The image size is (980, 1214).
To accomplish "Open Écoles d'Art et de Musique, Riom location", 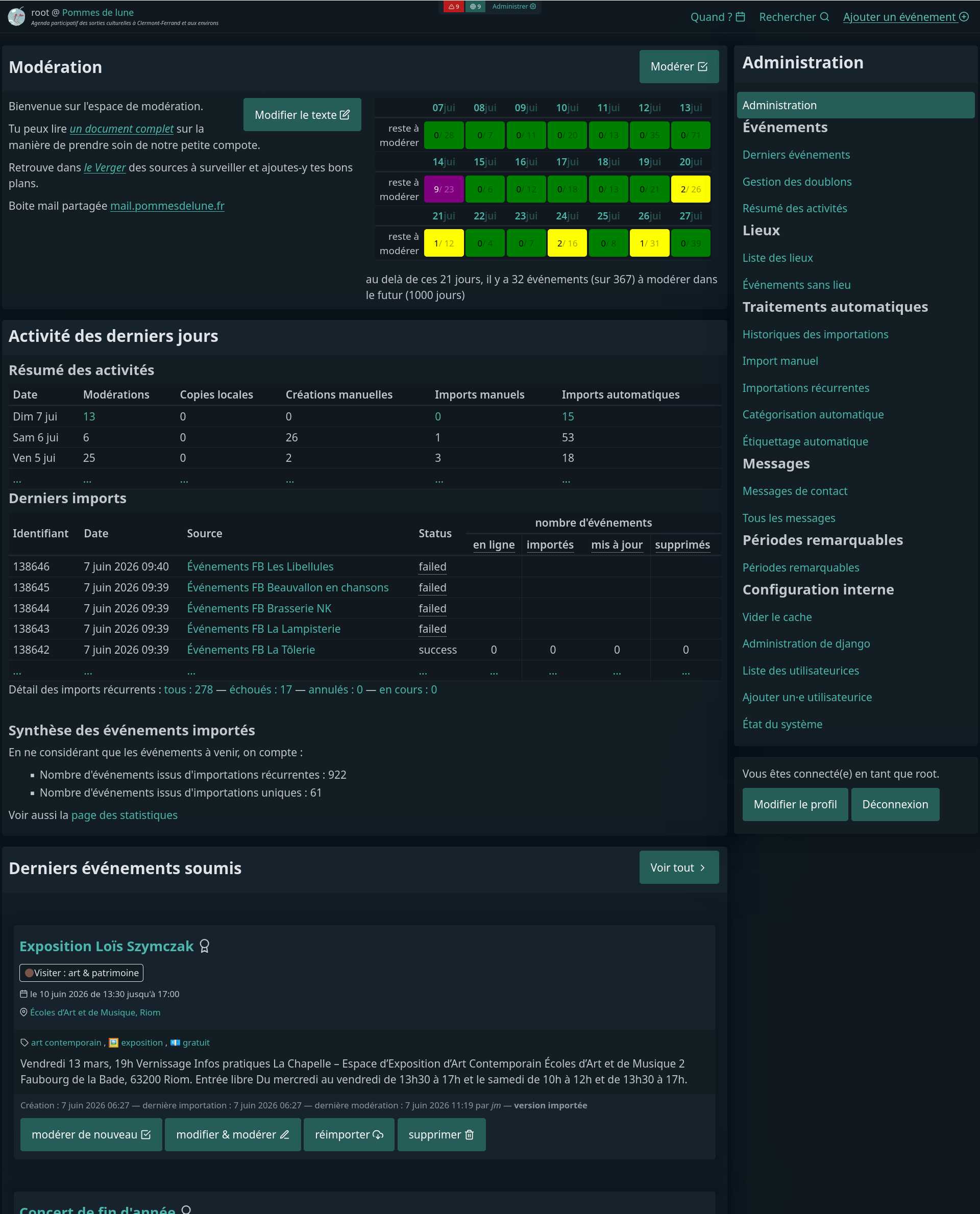I will 95,1012.
